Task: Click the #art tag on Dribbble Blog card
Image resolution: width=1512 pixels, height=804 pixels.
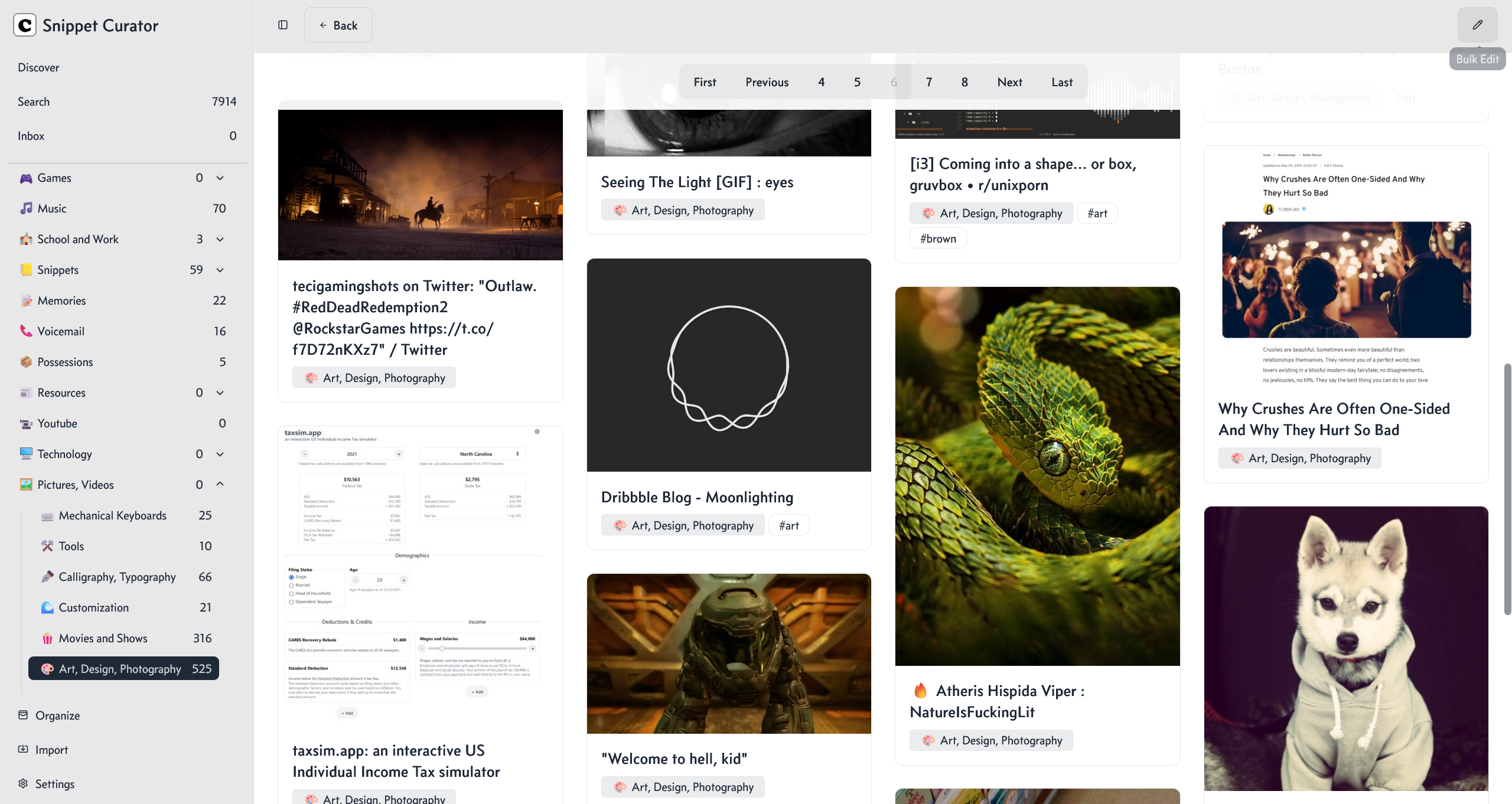Action: (x=788, y=525)
